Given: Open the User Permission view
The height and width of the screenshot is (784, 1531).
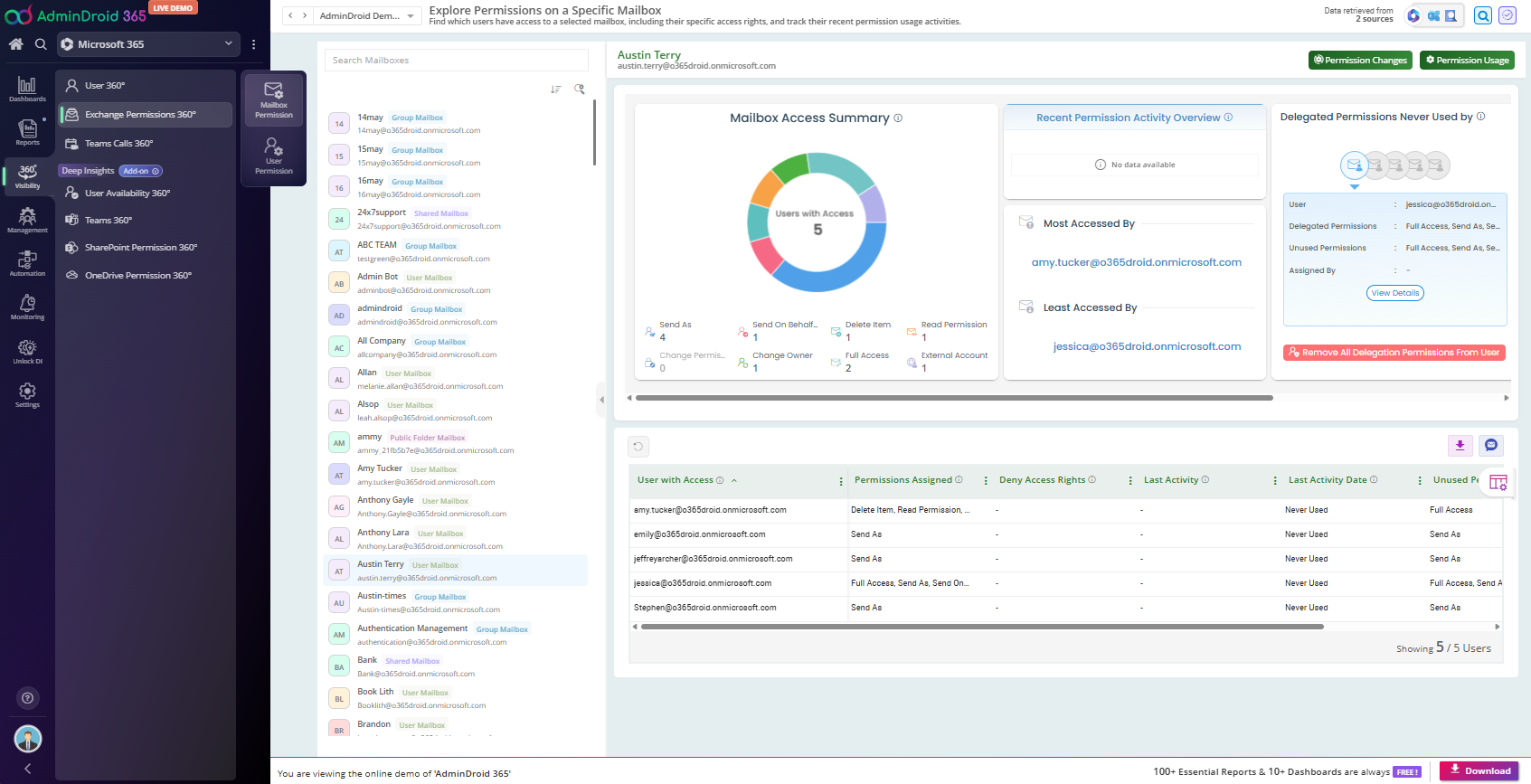Looking at the screenshot, I should pos(273,156).
